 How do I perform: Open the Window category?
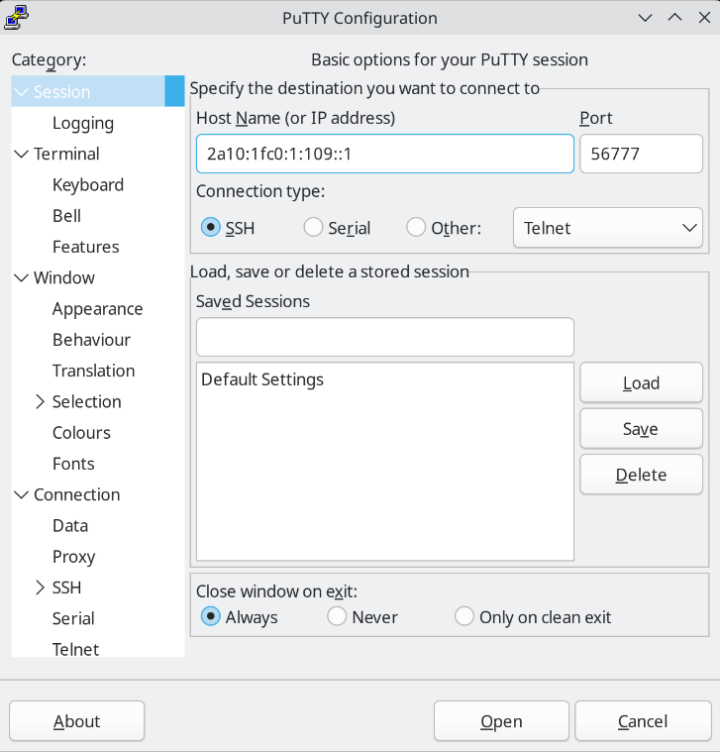pos(64,278)
